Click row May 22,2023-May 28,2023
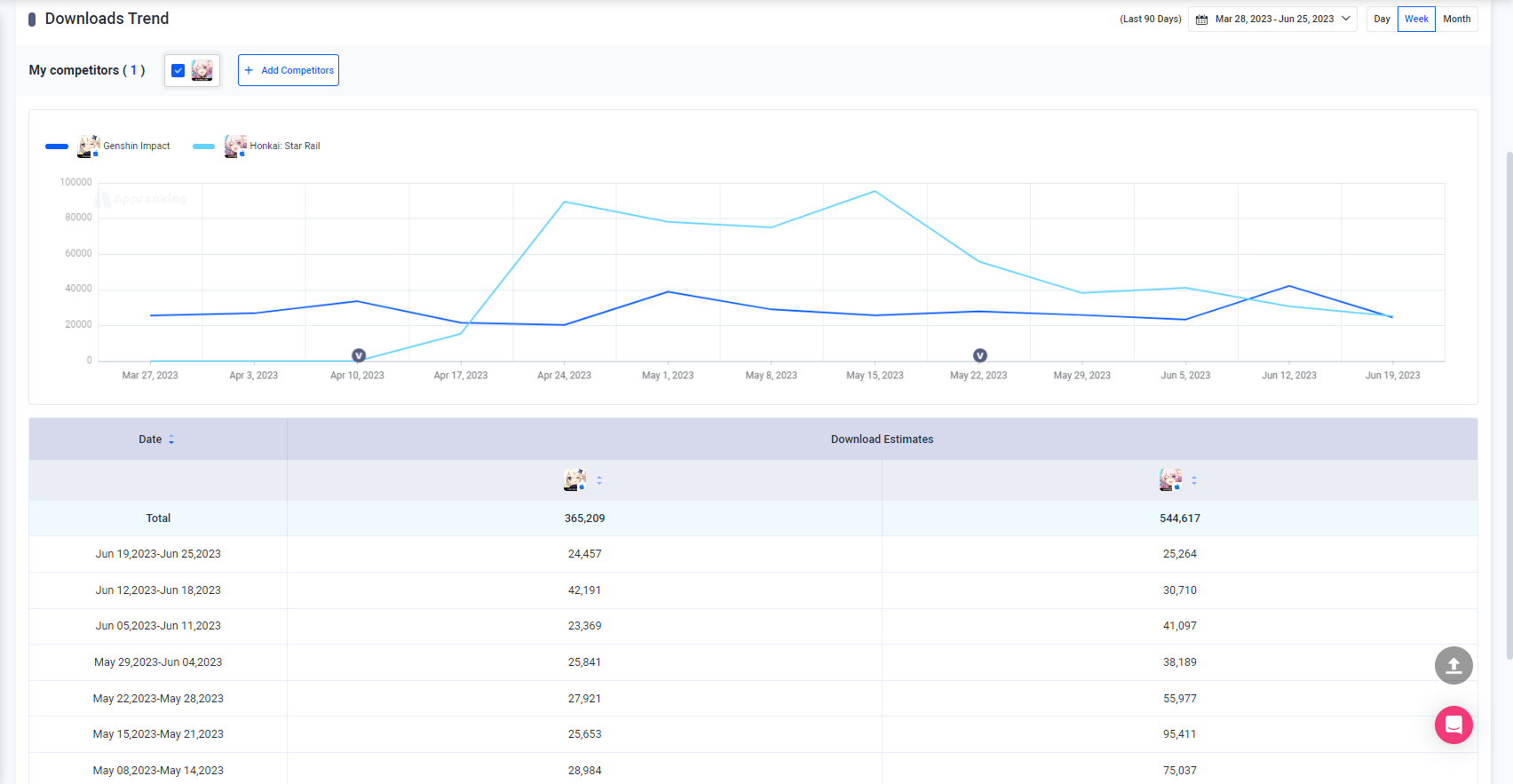 click(753, 699)
